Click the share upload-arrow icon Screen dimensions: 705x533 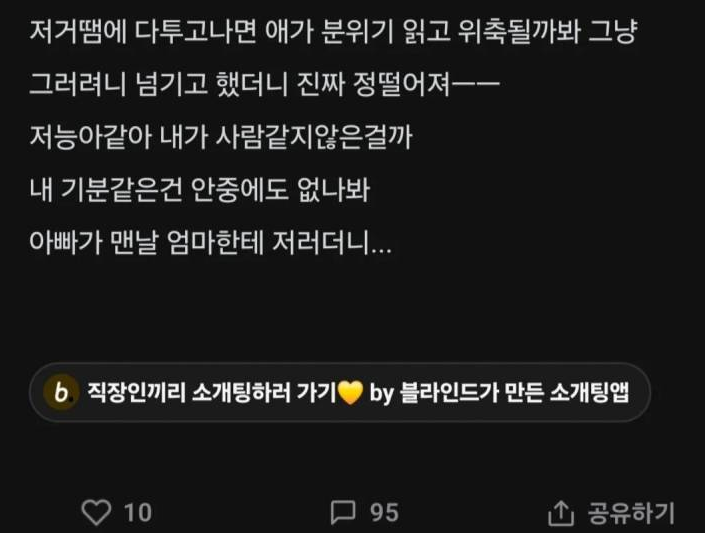[561, 512]
